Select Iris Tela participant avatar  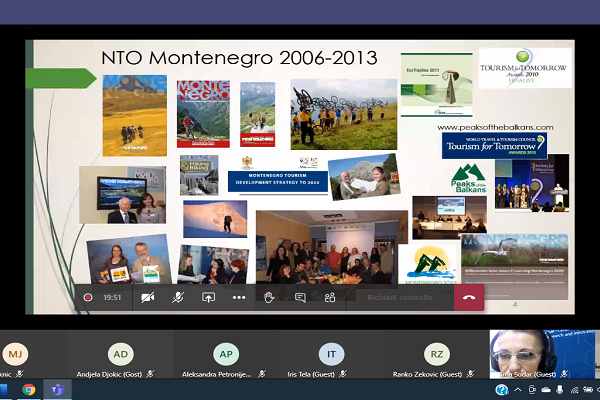click(331, 354)
